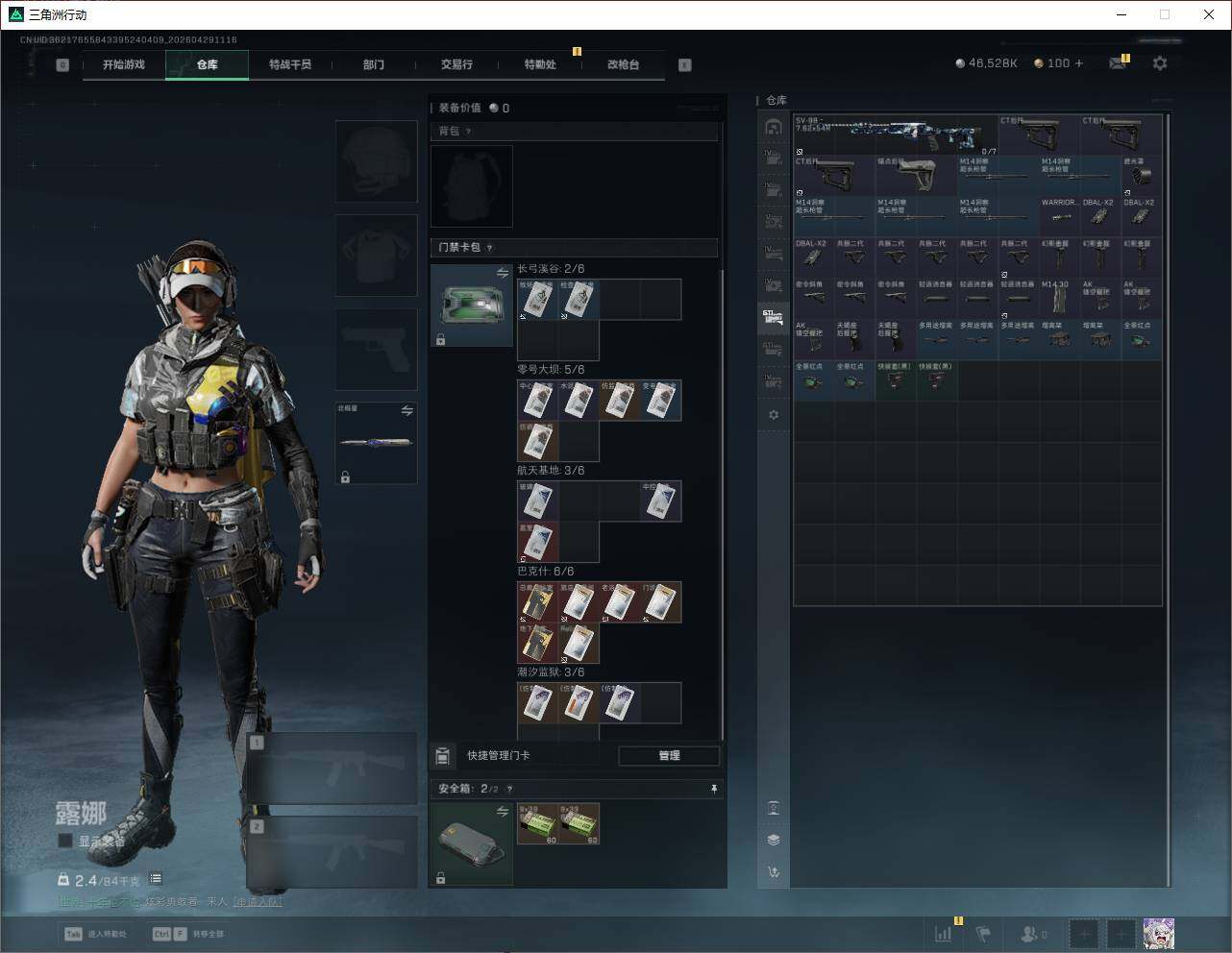Select the 锚点后托 stock item

click(x=916, y=176)
